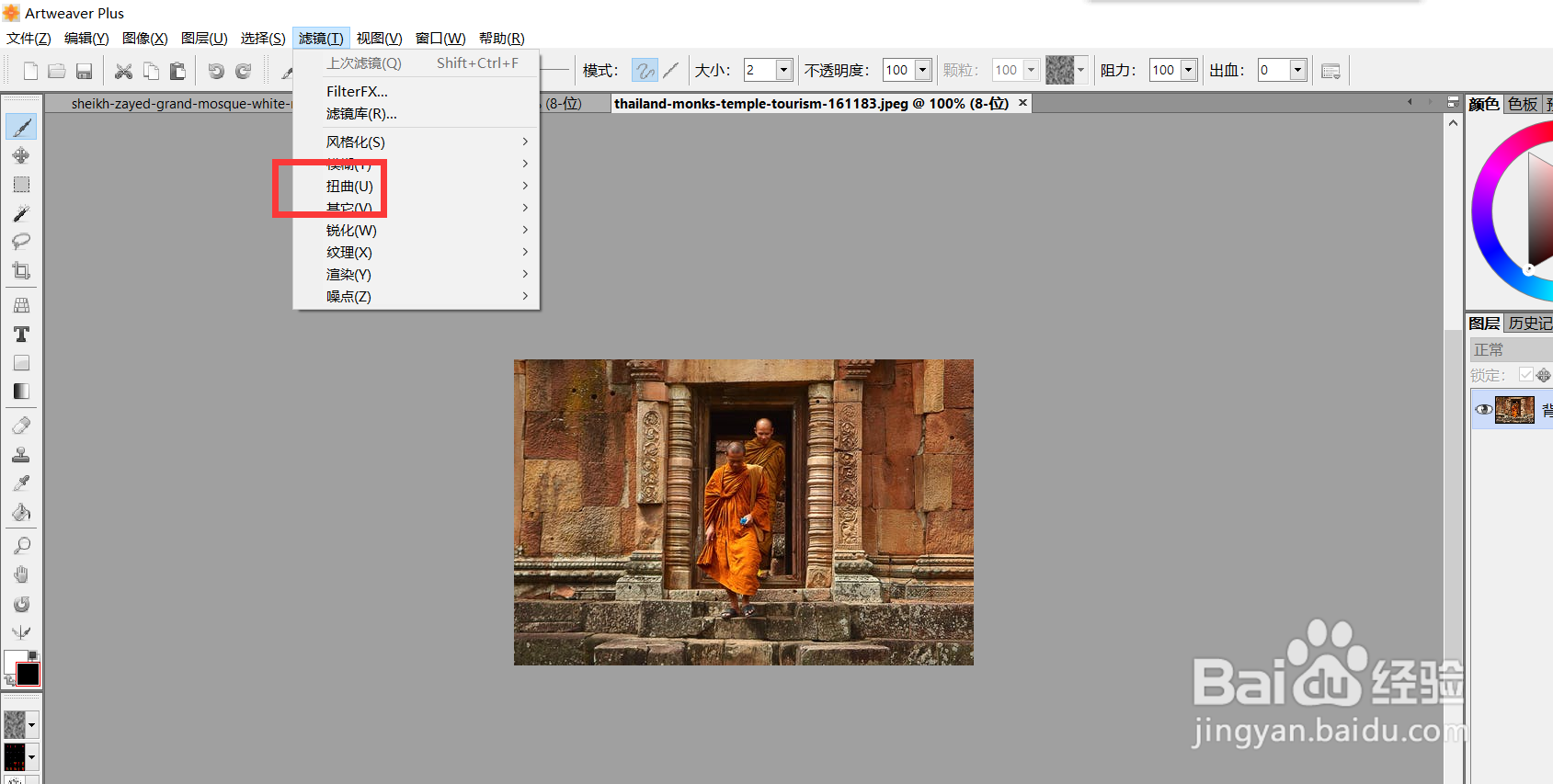Select the Eraser tool
The image size is (1553, 784).
pyautogui.click(x=21, y=426)
